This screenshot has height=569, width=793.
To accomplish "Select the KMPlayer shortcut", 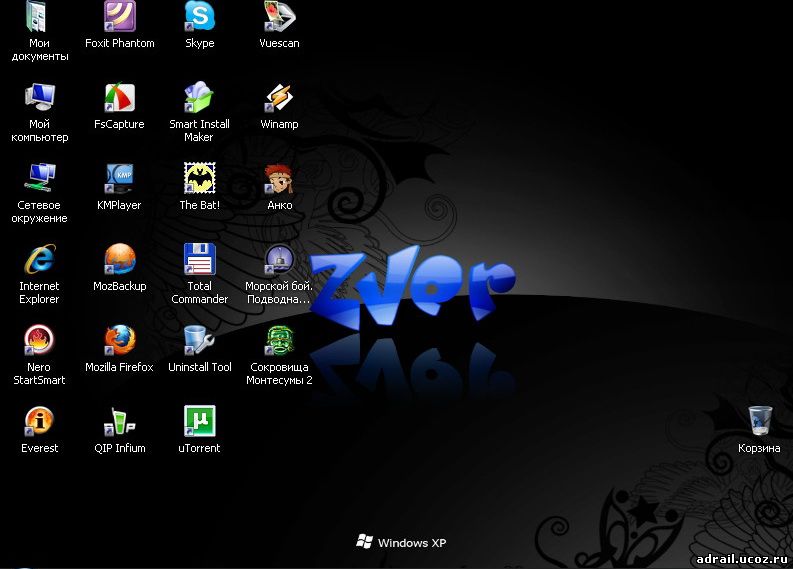I will (x=119, y=178).
